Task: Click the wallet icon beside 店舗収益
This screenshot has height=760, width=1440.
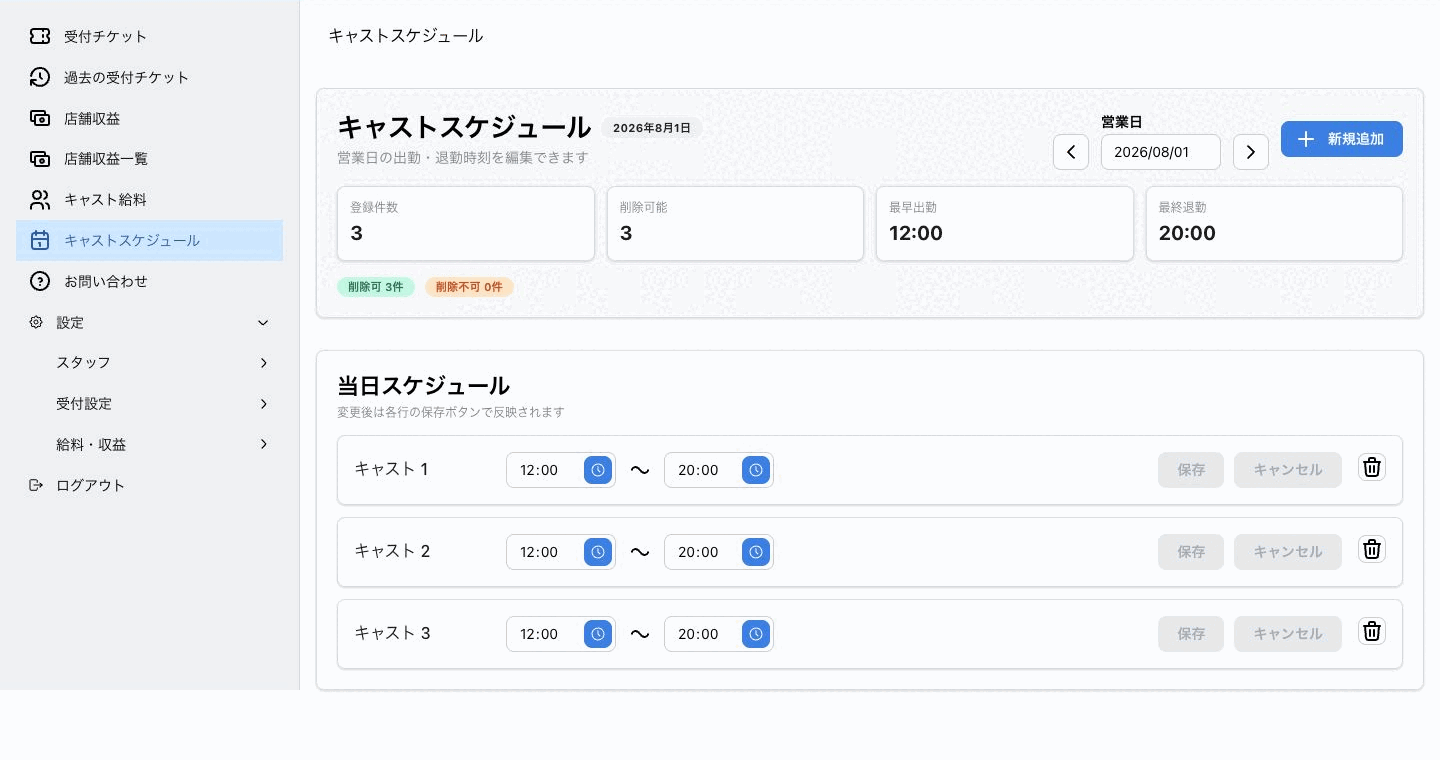Action: pos(40,118)
